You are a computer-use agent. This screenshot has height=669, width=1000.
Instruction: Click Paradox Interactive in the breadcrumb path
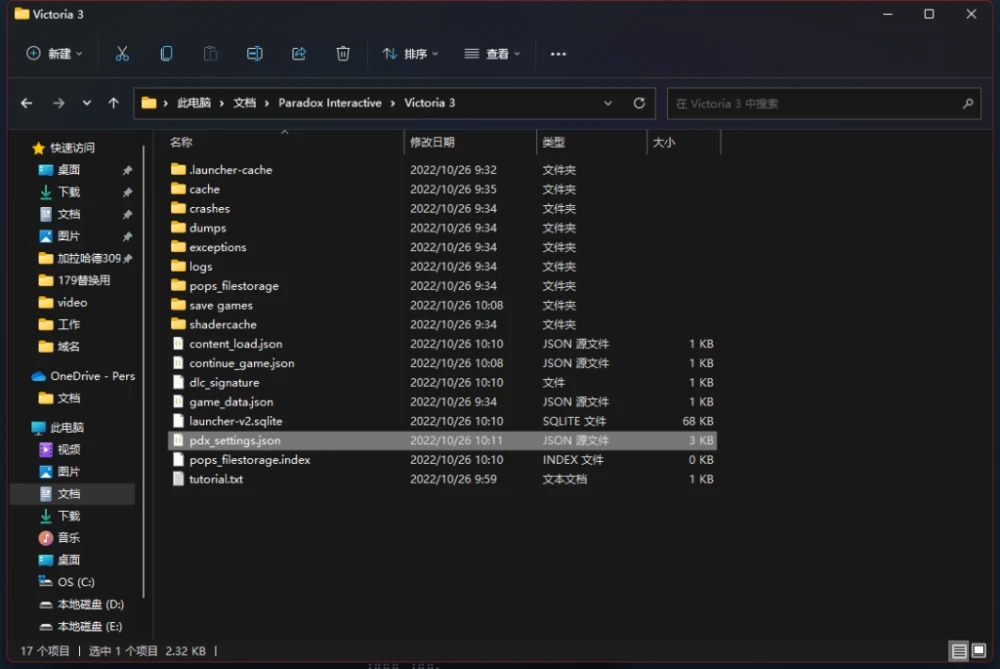point(329,103)
